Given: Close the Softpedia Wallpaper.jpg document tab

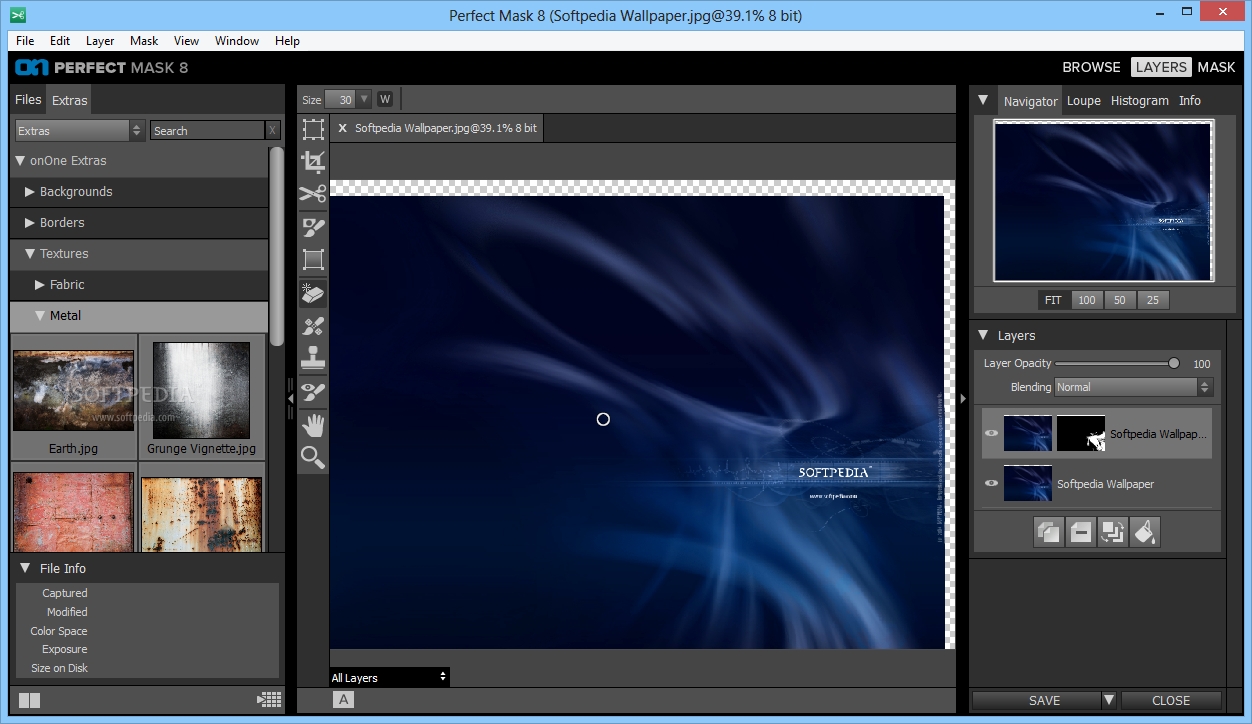Looking at the screenshot, I should 343,128.
